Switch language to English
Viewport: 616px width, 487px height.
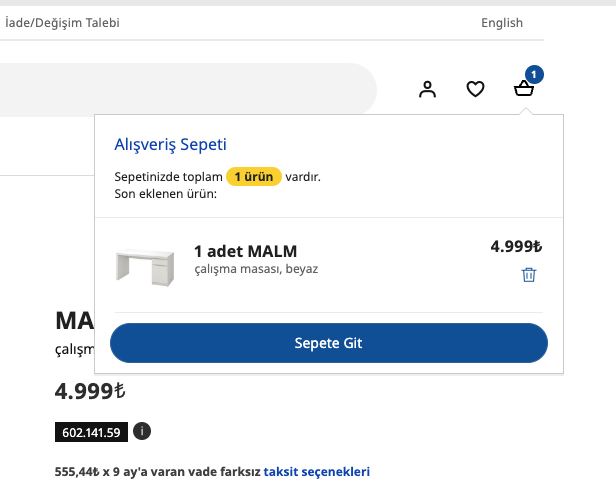502,23
